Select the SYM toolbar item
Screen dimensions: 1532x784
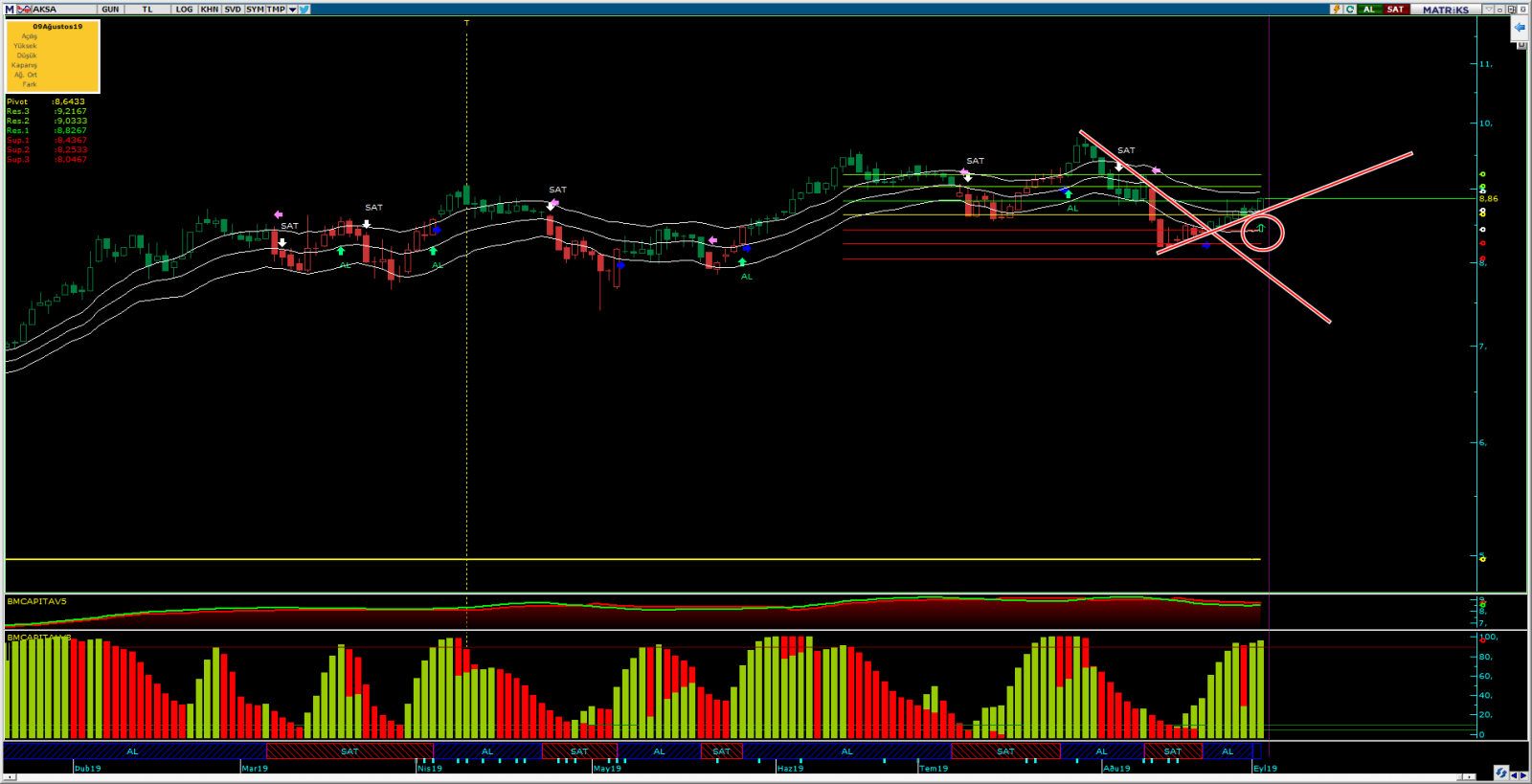pos(255,10)
